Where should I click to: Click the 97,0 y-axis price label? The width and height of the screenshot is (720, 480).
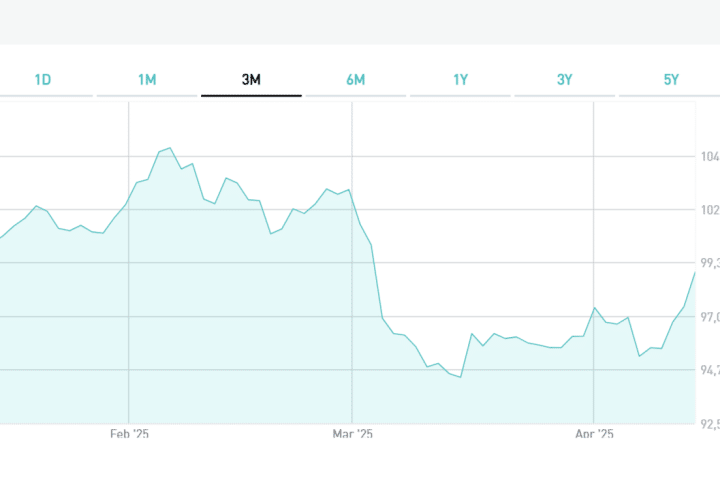(708, 318)
